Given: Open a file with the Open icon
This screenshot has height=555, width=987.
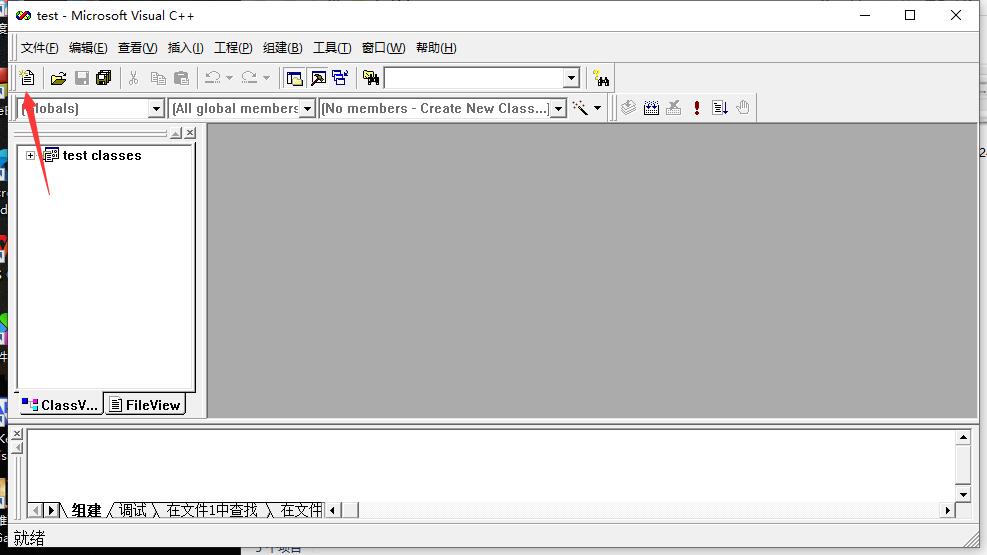Looking at the screenshot, I should click(x=59, y=78).
